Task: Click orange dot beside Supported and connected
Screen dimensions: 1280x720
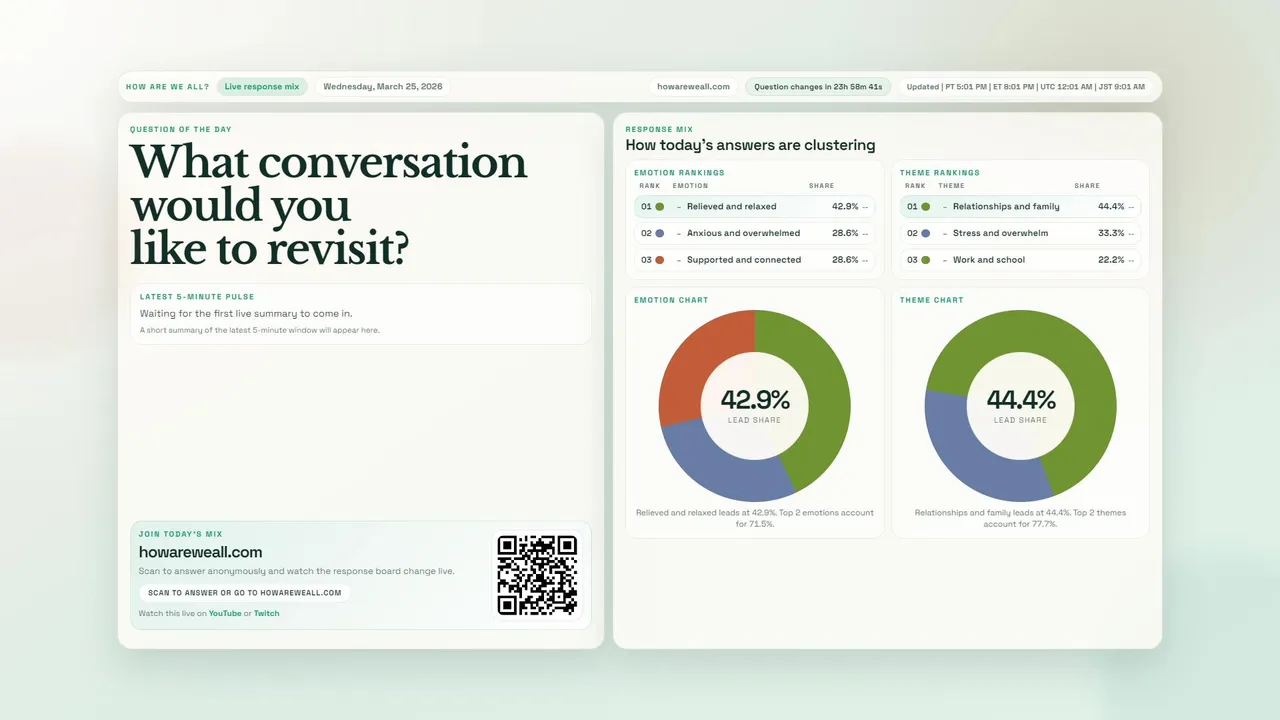Action: coord(660,260)
